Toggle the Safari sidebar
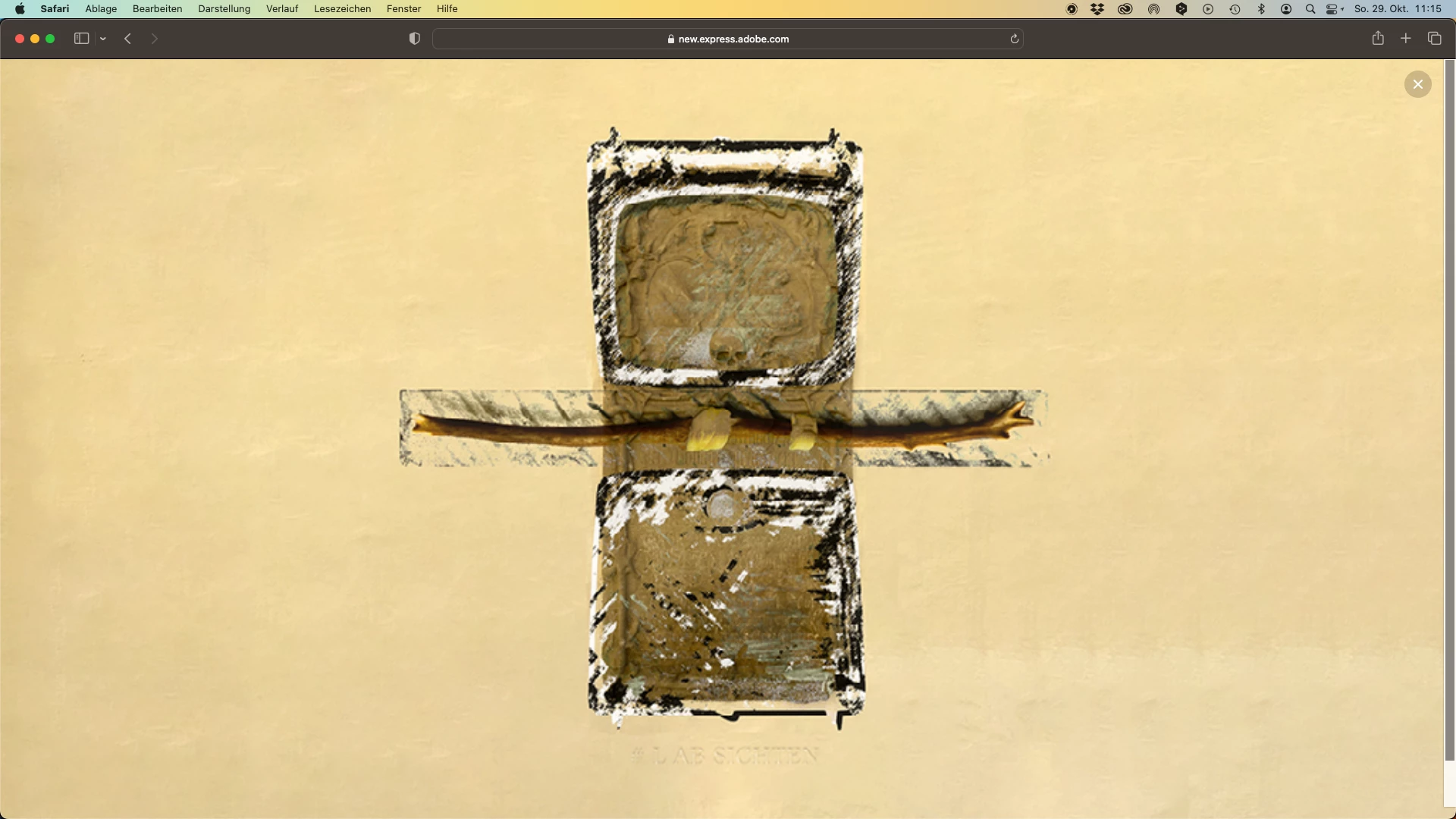Screen dimensions: 1456x819 81,39
